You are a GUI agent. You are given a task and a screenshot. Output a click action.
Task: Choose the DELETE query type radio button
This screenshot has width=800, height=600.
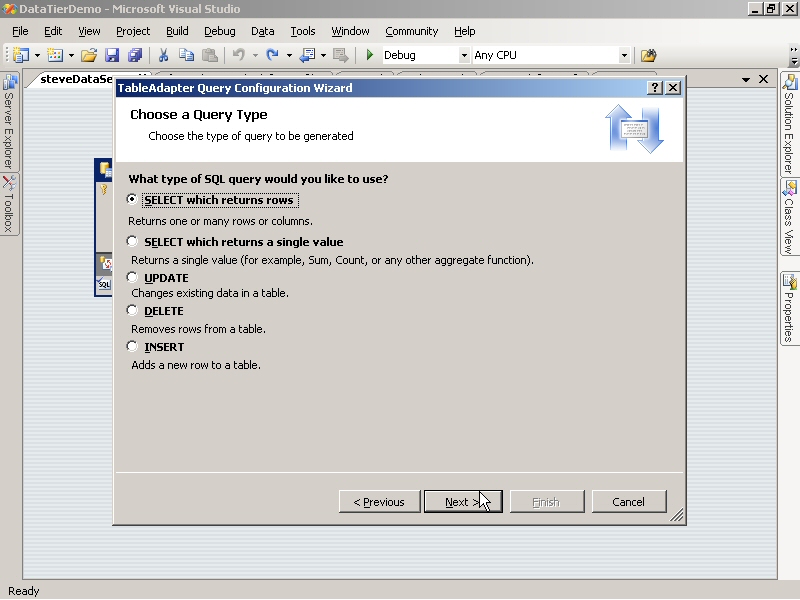point(132,310)
